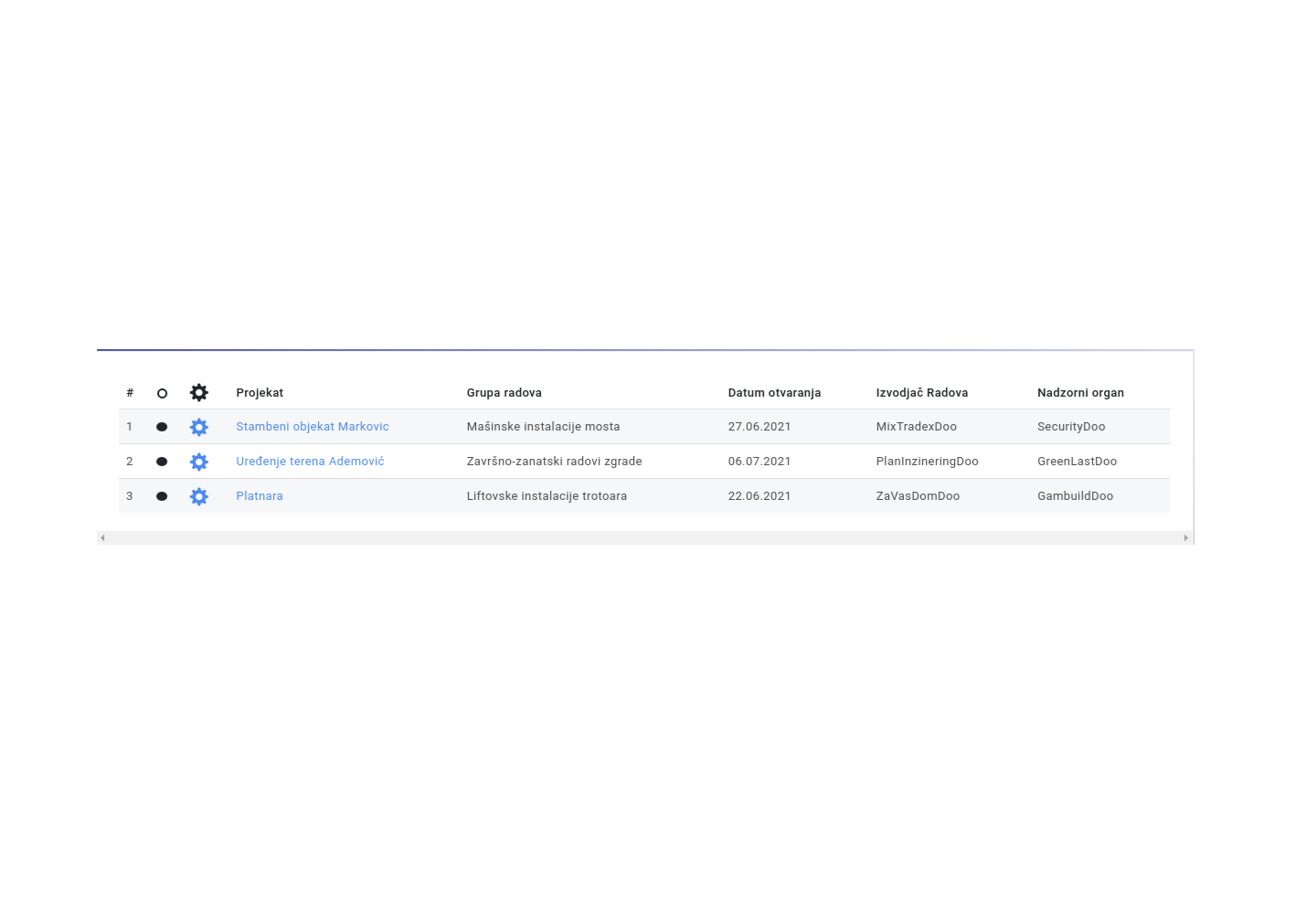Click the horizontal scrollbar's right arrow
Image resolution: width=1316 pixels, height=914 pixels.
click(x=1185, y=538)
